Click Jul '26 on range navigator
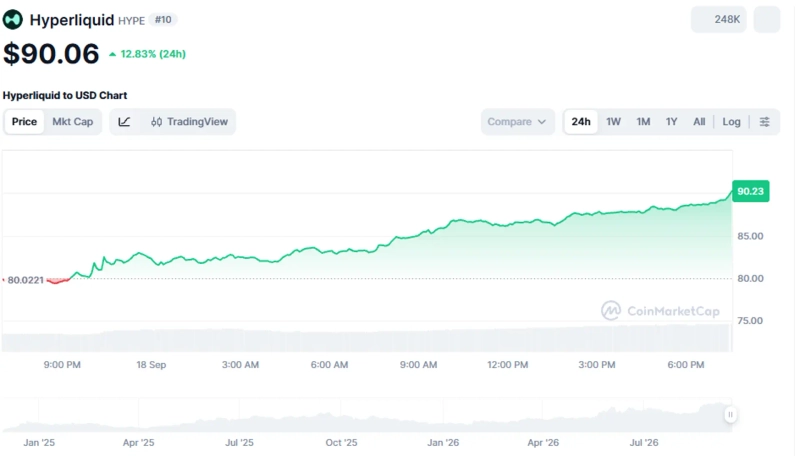The width and height of the screenshot is (800, 456). [644, 443]
